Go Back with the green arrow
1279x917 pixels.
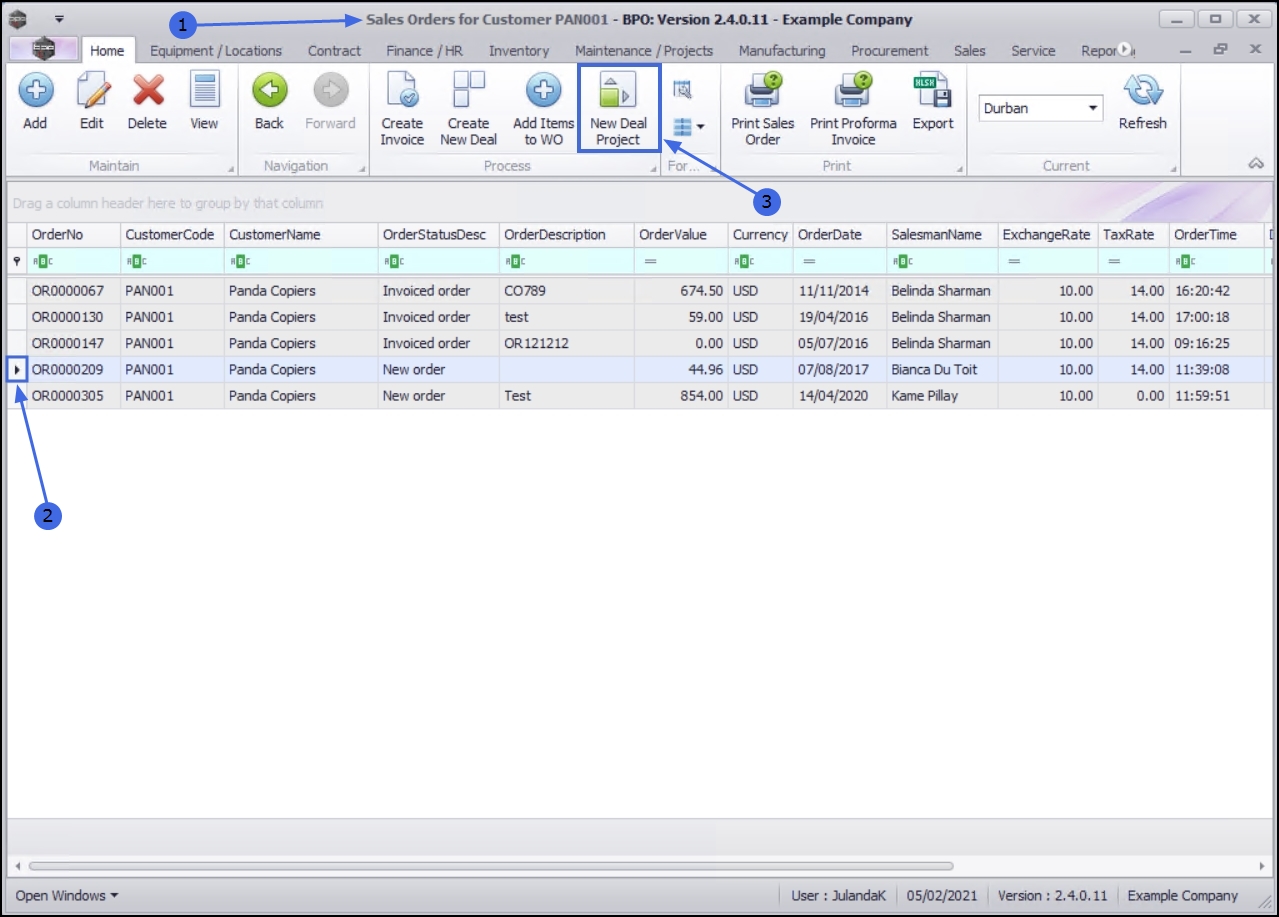270,91
